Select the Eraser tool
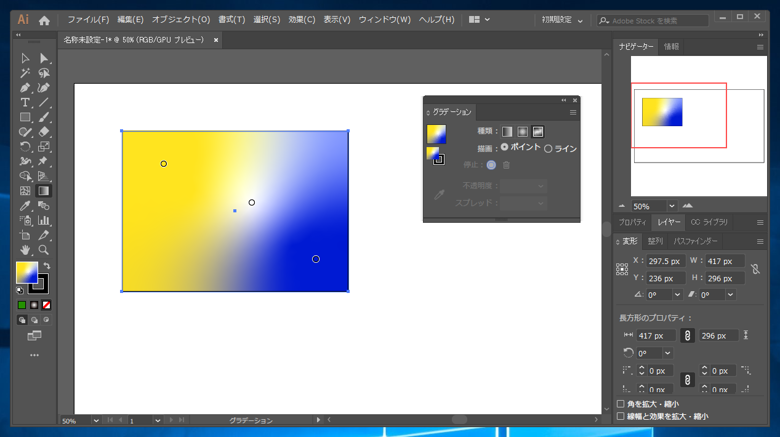Image resolution: width=780 pixels, height=437 pixels. click(x=44, y=132)
